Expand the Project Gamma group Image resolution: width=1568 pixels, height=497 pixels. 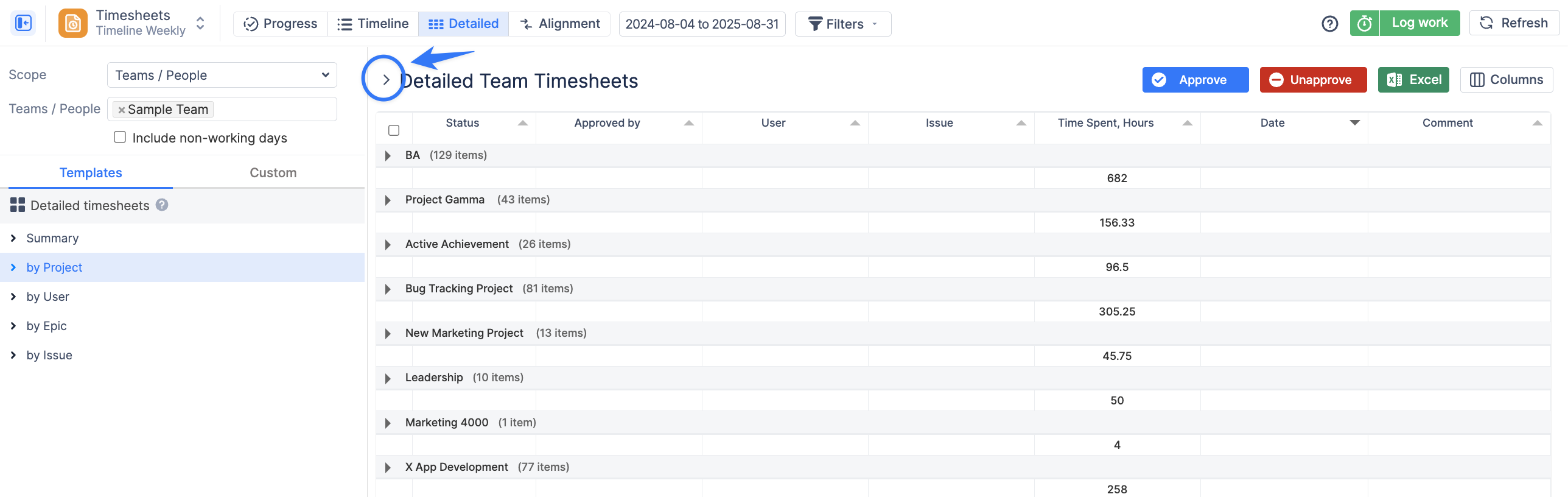[388, 200]
